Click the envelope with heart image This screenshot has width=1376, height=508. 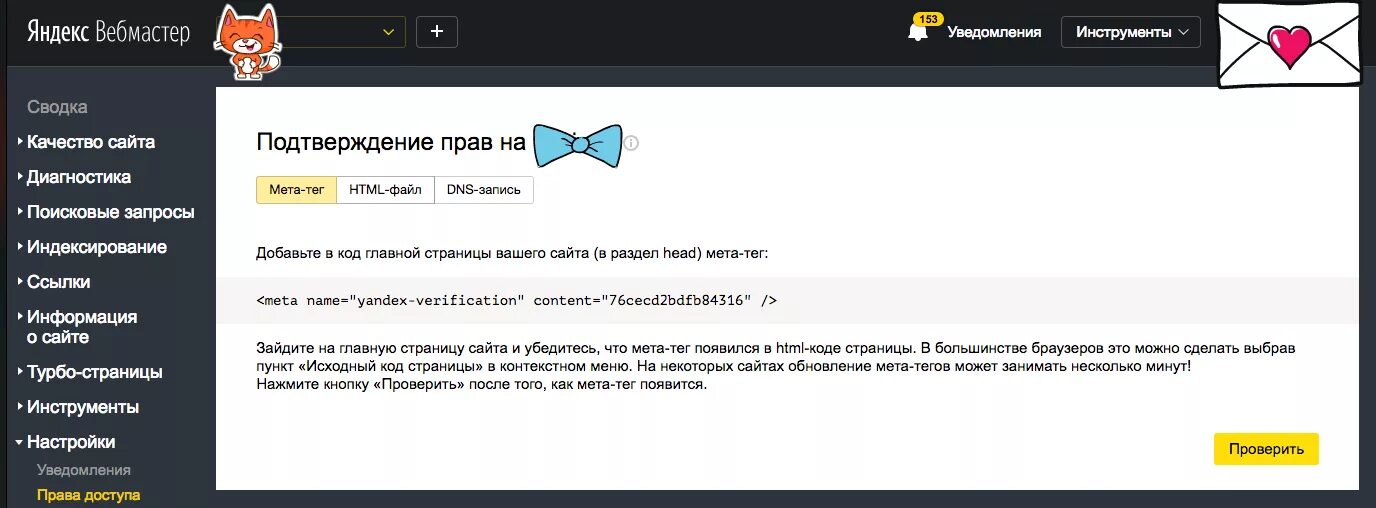[1288, 45]
